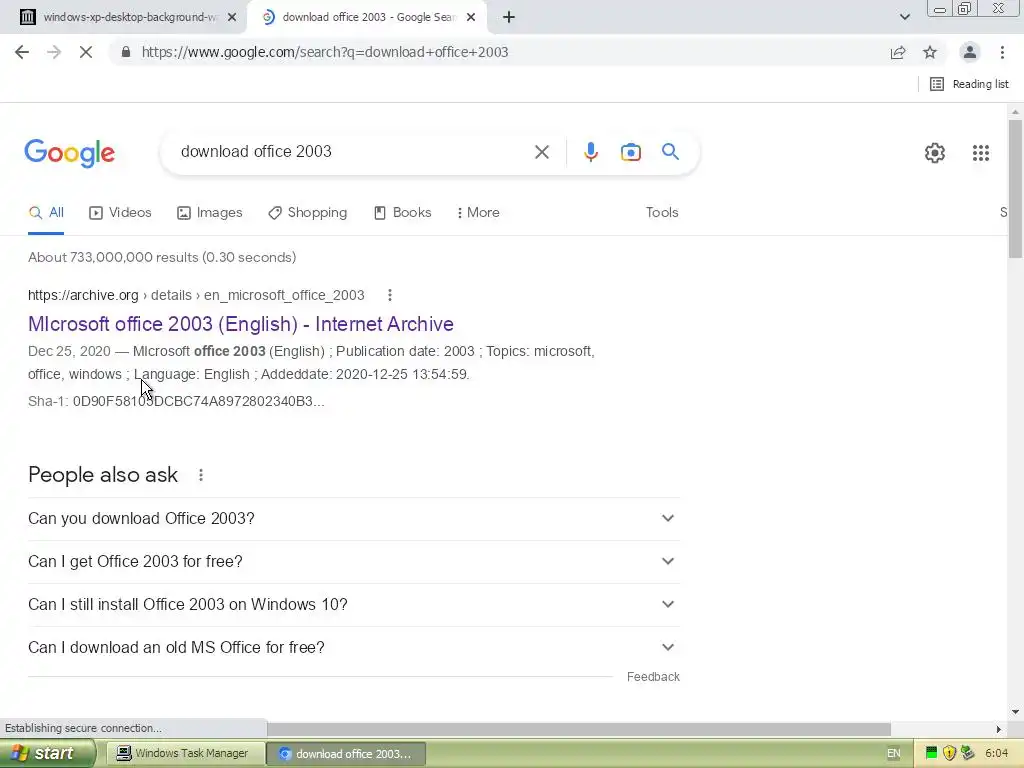Open result options dots beside archive.org URL
1024x768 pixels.
click(390, 295)
